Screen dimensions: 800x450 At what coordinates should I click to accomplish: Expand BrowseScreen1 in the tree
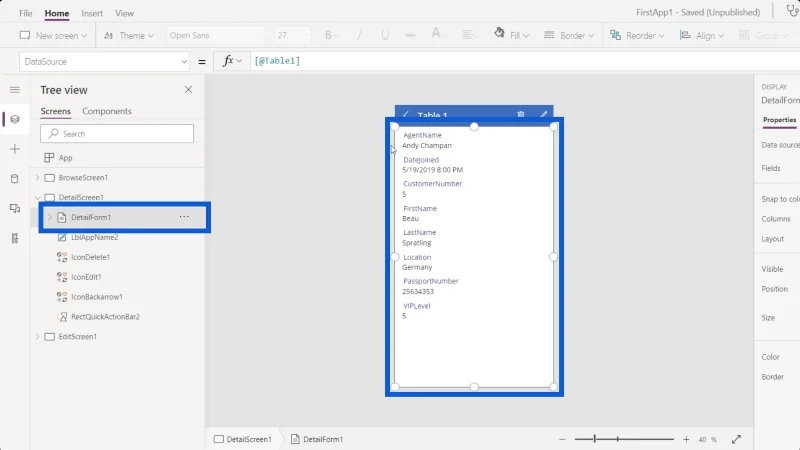(37, 178)
